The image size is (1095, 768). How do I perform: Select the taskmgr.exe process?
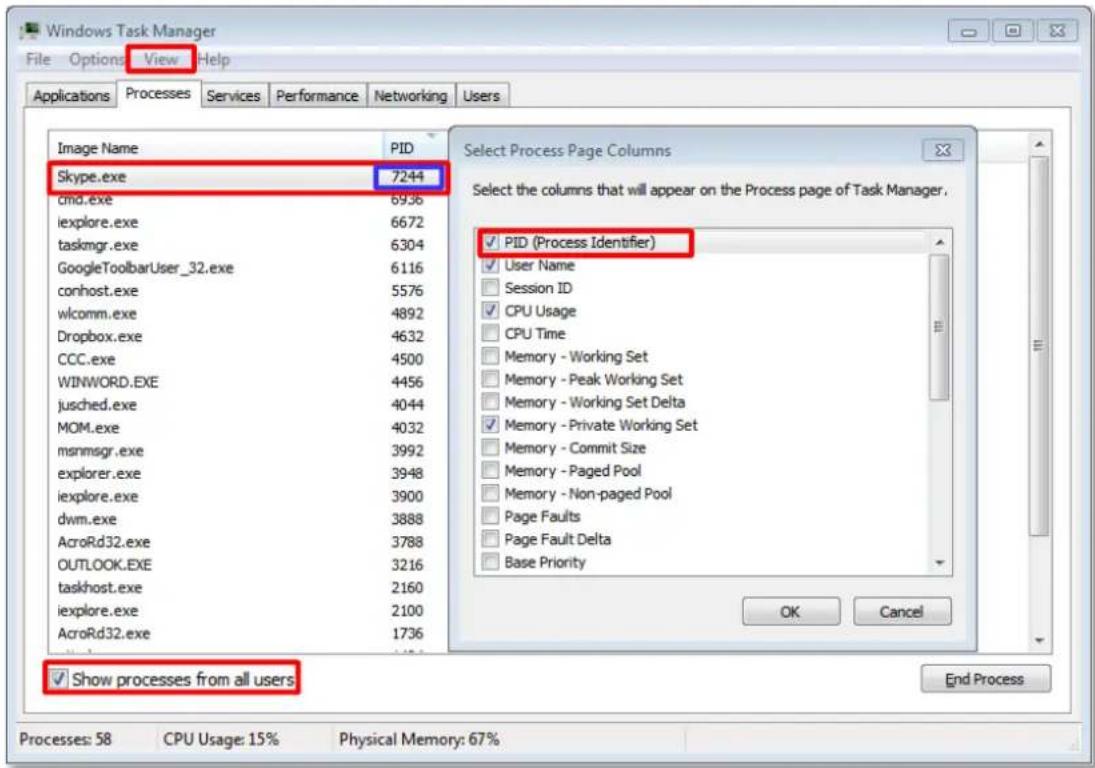247,245
